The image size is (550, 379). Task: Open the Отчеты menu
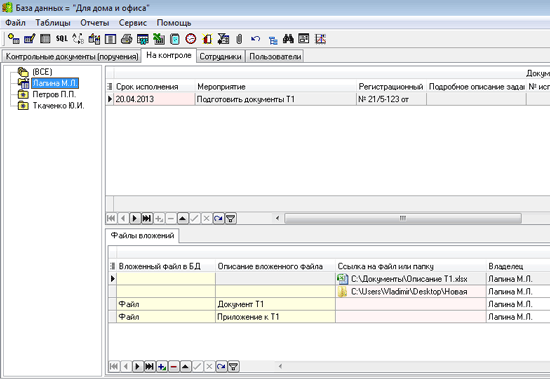coord(94,23)
